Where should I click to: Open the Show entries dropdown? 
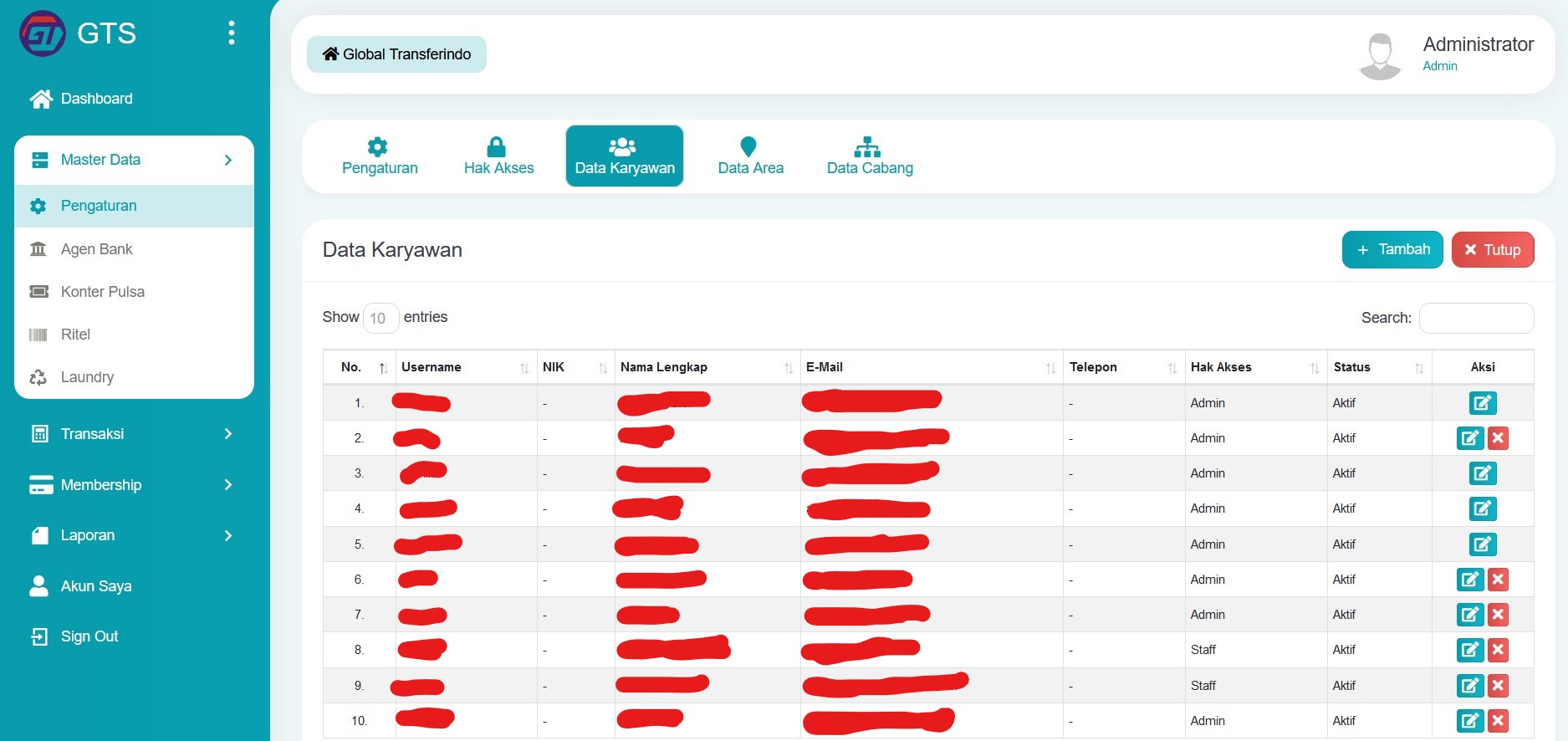381,318
